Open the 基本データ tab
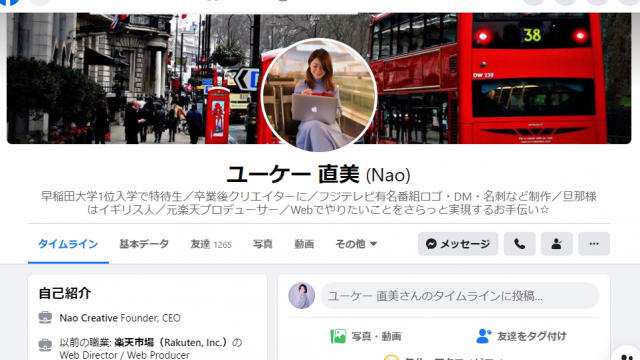 pos(144,244)
